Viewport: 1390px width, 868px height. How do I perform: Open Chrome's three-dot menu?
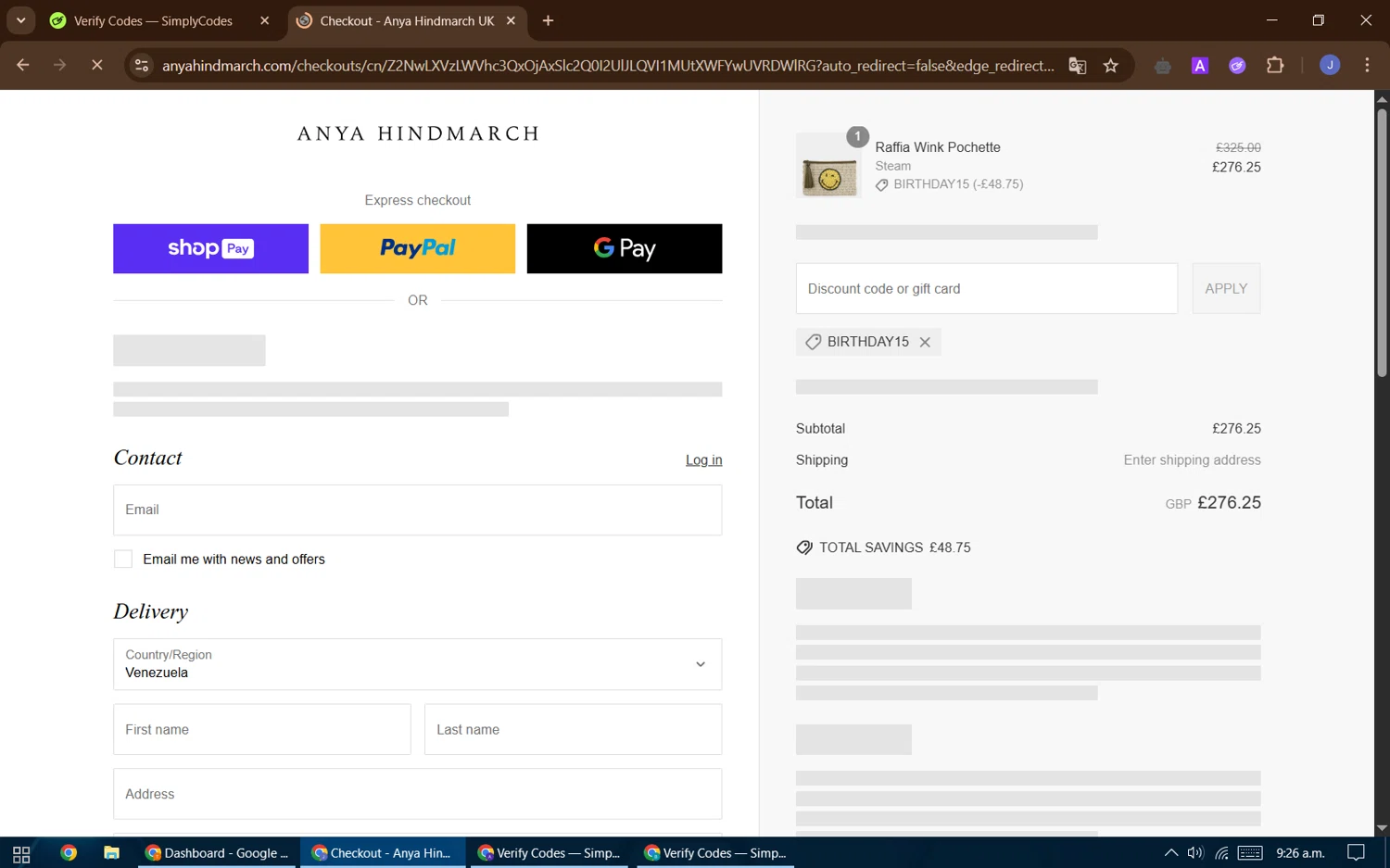(x=1368, y=66)
